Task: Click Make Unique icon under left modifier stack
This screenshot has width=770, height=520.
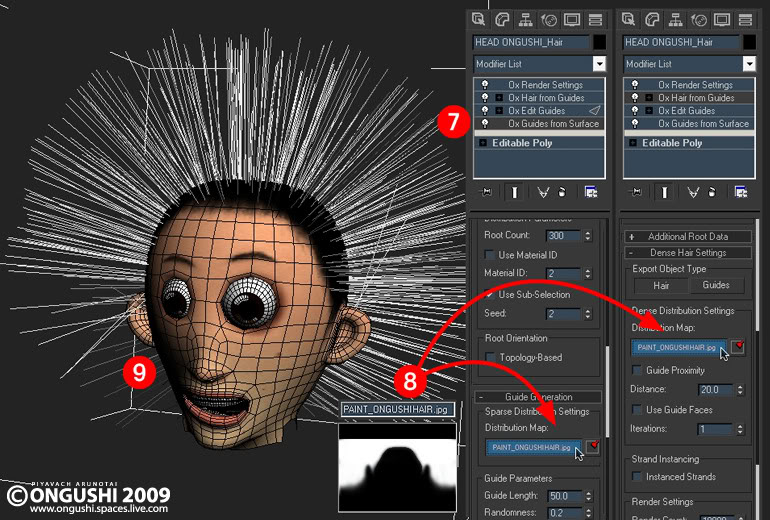Action: [543, 192]
